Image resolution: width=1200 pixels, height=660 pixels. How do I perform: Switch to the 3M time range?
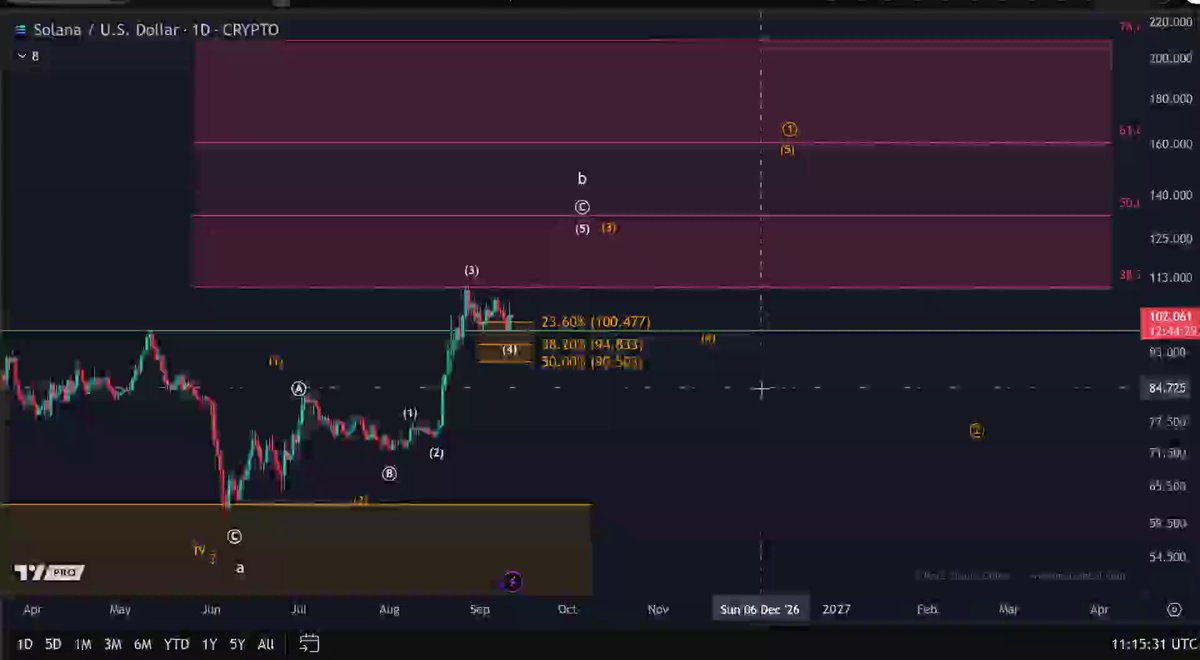coord(113,644)
